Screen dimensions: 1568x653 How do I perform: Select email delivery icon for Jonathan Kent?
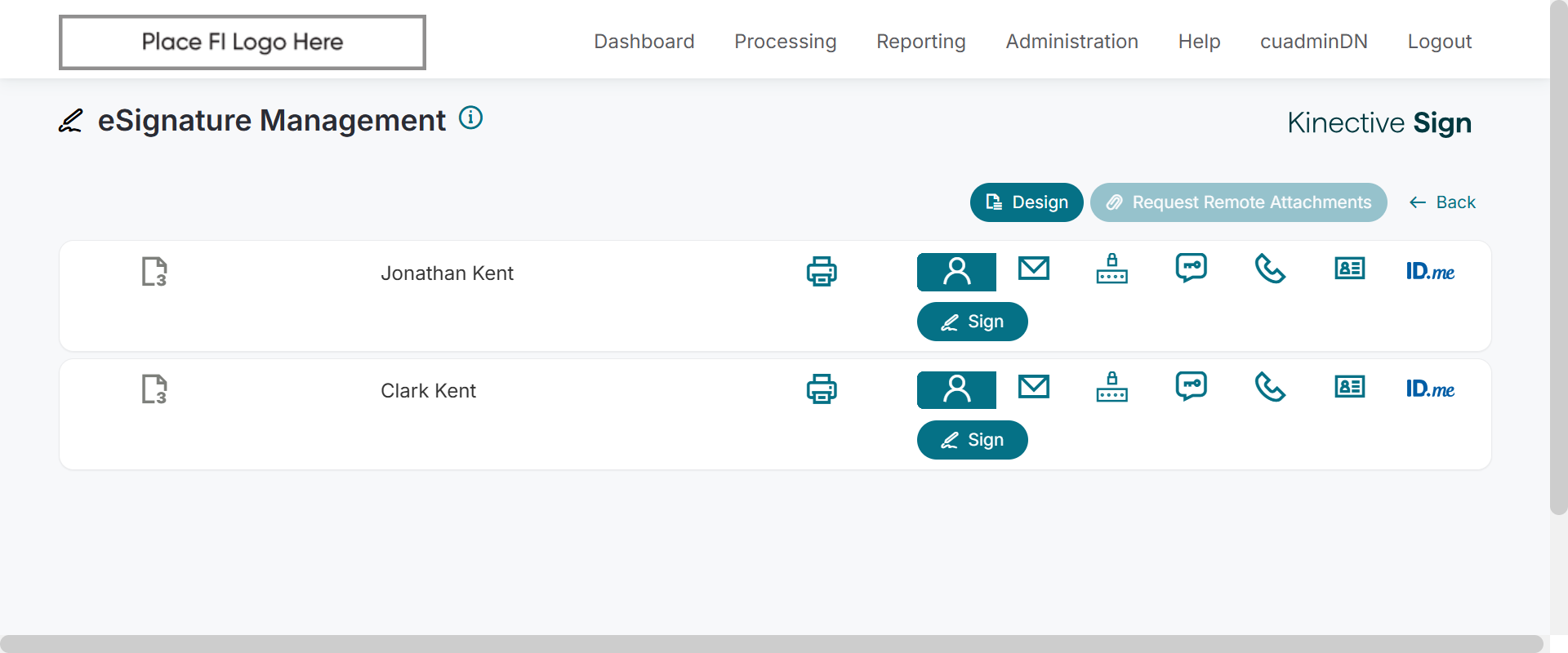tap(1034, 269)
